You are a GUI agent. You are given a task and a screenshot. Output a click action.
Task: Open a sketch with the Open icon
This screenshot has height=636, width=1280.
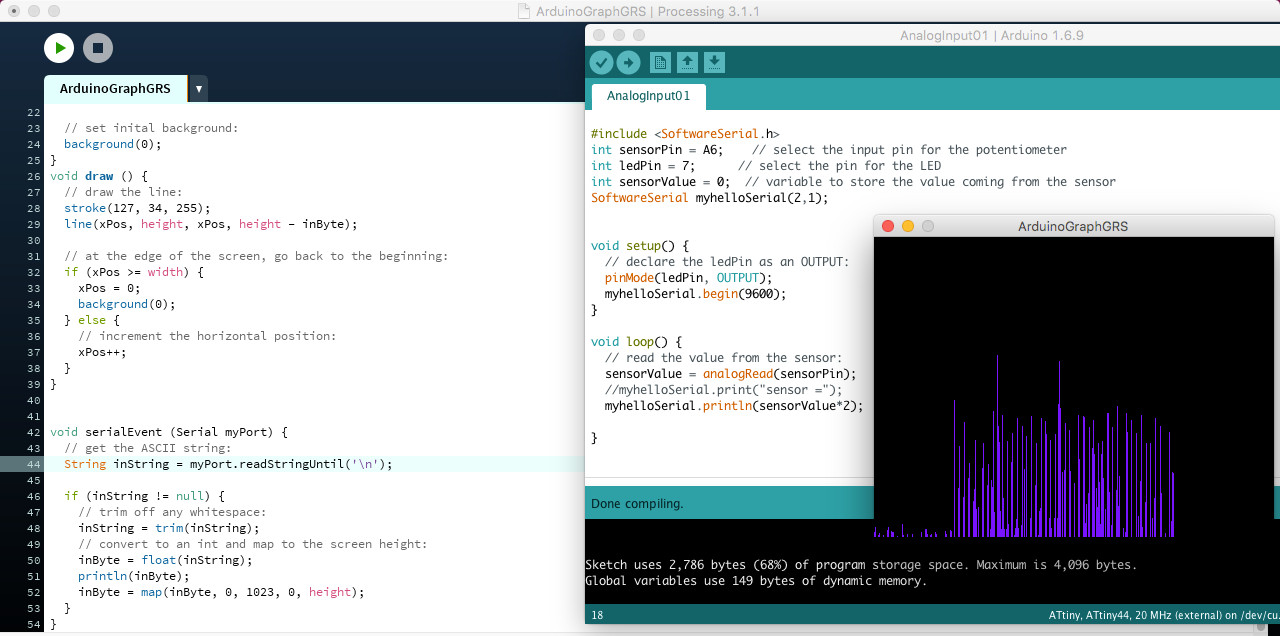click(688, 63)
